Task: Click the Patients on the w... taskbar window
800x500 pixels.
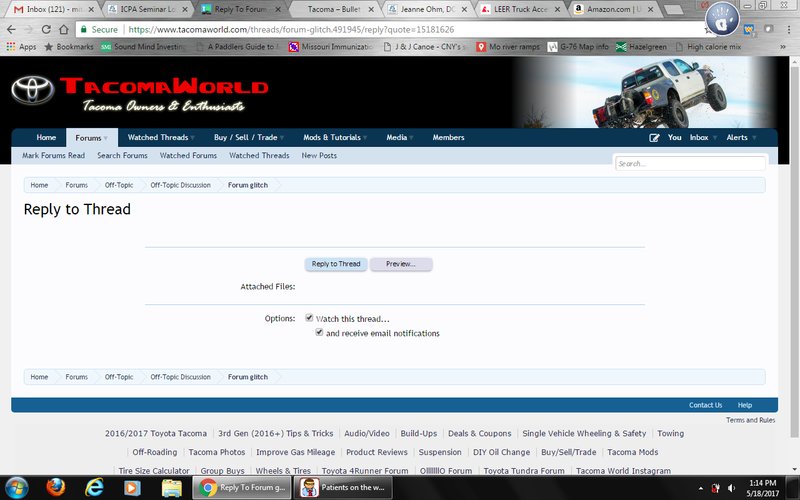Action: pyautogui.click(x=344, y=488)
